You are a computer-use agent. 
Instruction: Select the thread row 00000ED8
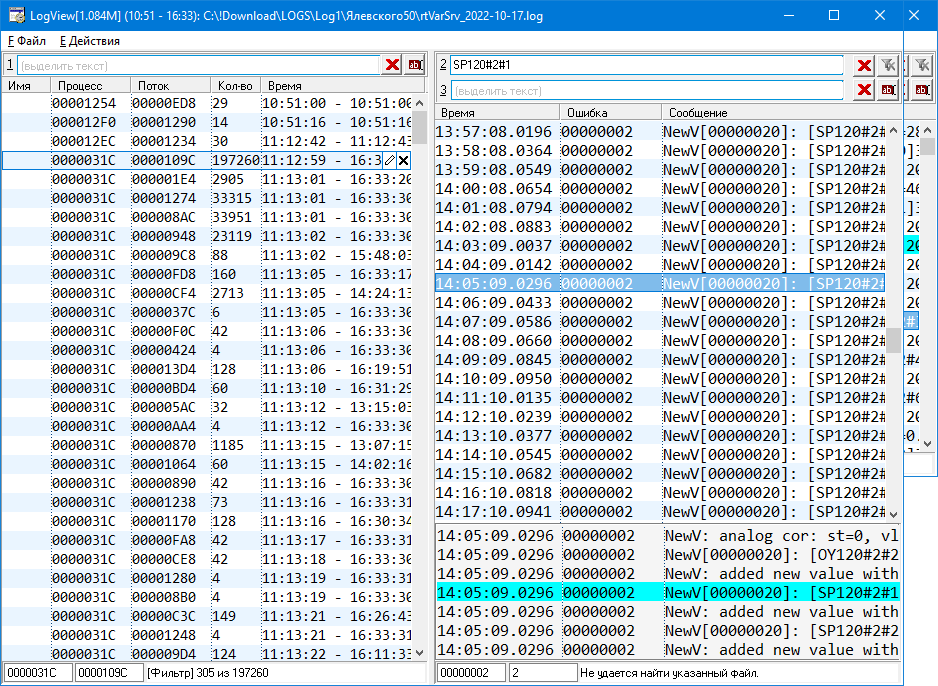tap(207, 103)
